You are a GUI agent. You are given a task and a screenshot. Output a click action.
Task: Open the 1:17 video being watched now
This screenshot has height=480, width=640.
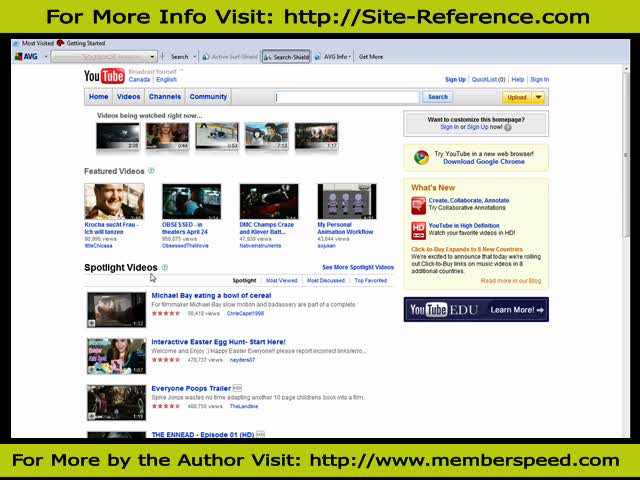click(x=316, y=136)
